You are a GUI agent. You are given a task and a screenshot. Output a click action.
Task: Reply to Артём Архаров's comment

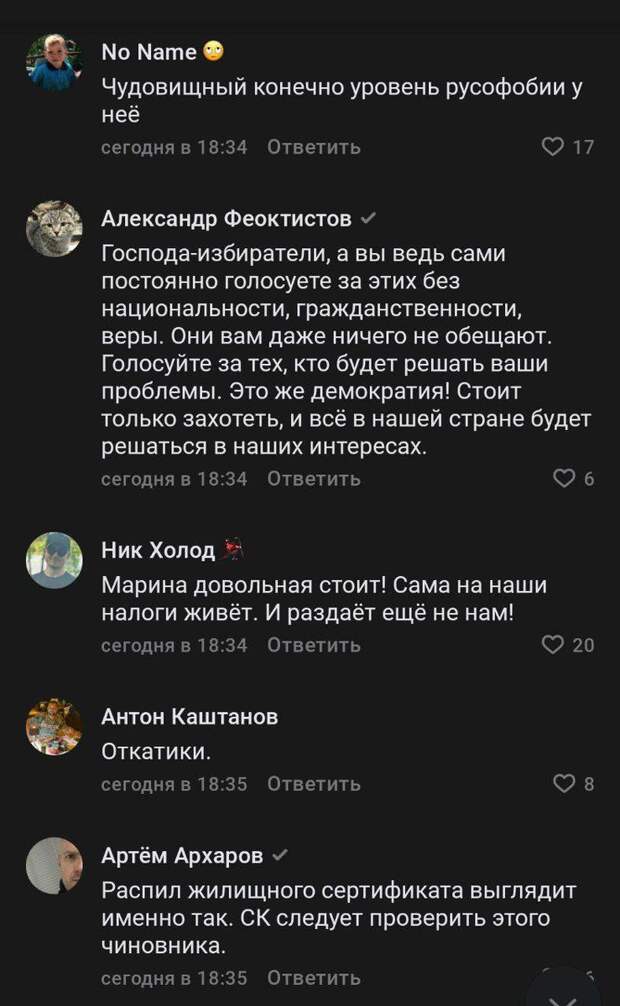[x=314, y=977]
